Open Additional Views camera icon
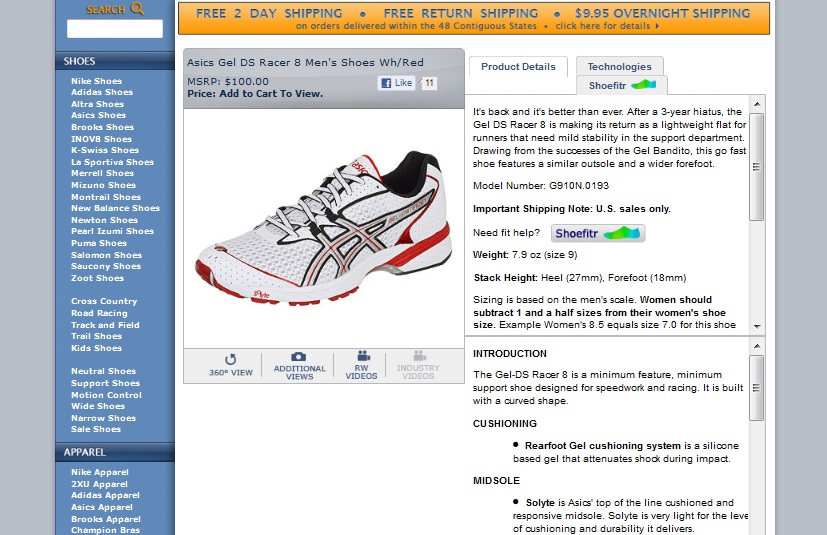Screen dimensions: 827x535 299,357
